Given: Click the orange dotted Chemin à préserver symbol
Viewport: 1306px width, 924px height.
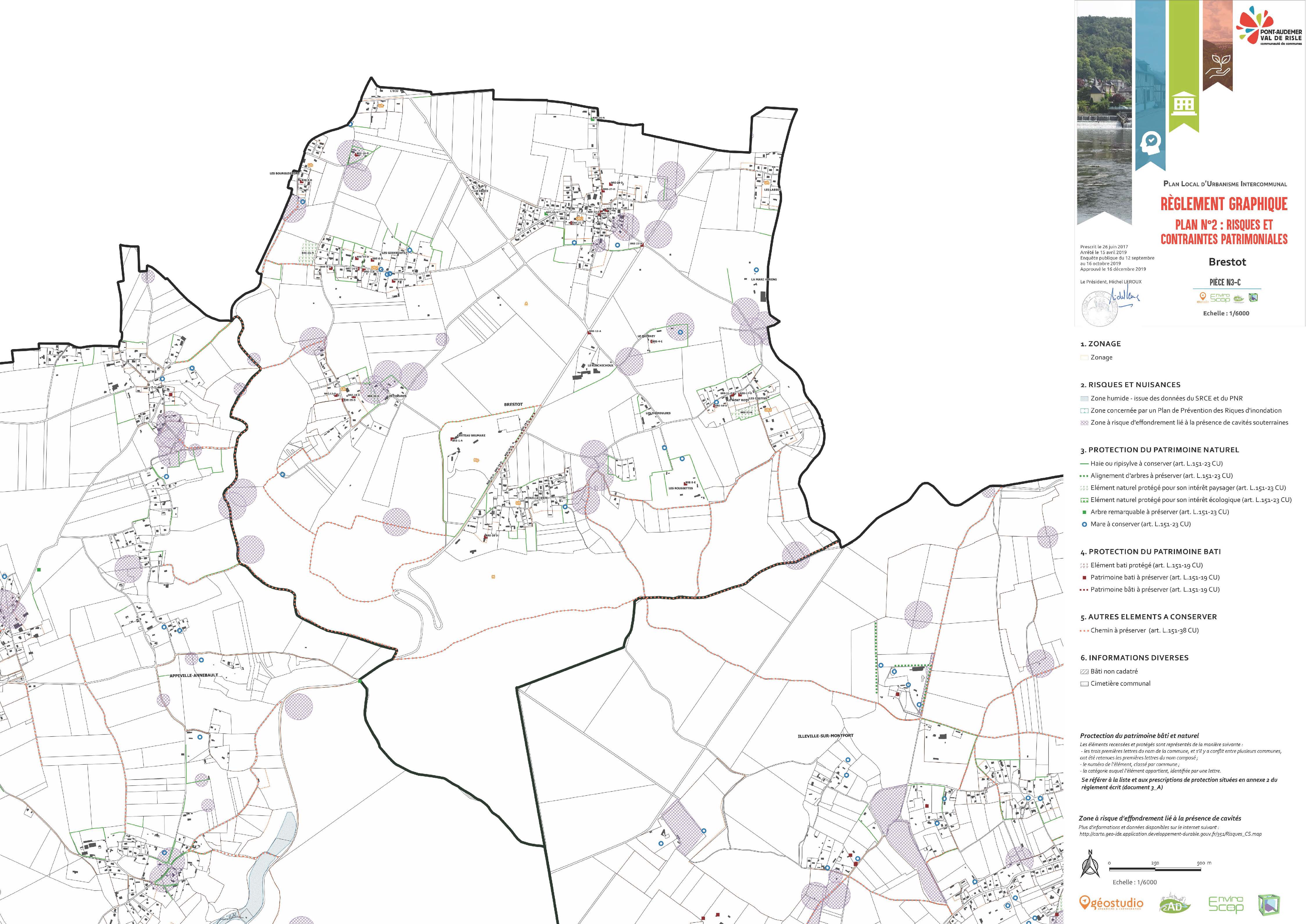Looking at the screenshot, I should 1084,630.
